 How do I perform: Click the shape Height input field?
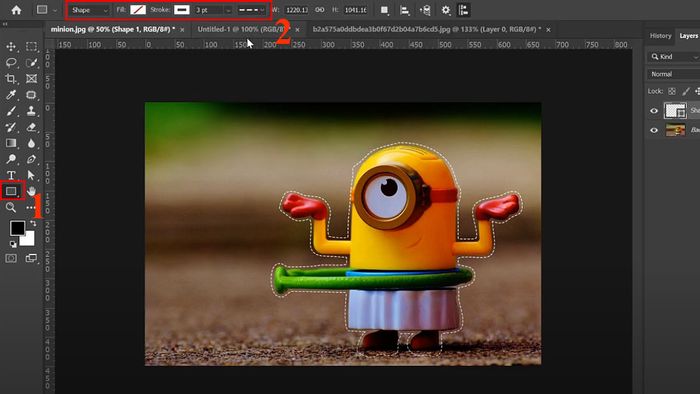(x=356, y=10)
